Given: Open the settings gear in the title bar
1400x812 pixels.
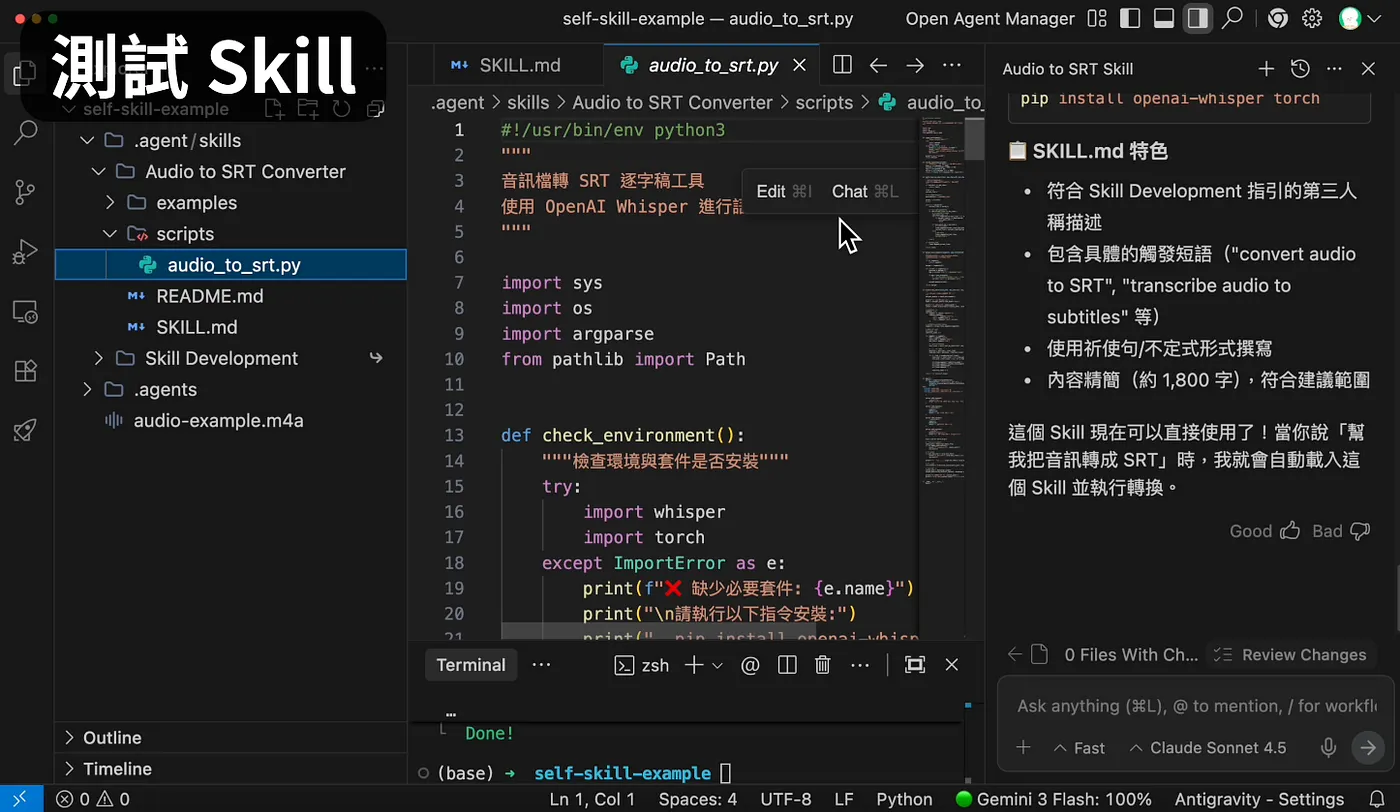Looking at the screenshot, I should (1313, 18).
